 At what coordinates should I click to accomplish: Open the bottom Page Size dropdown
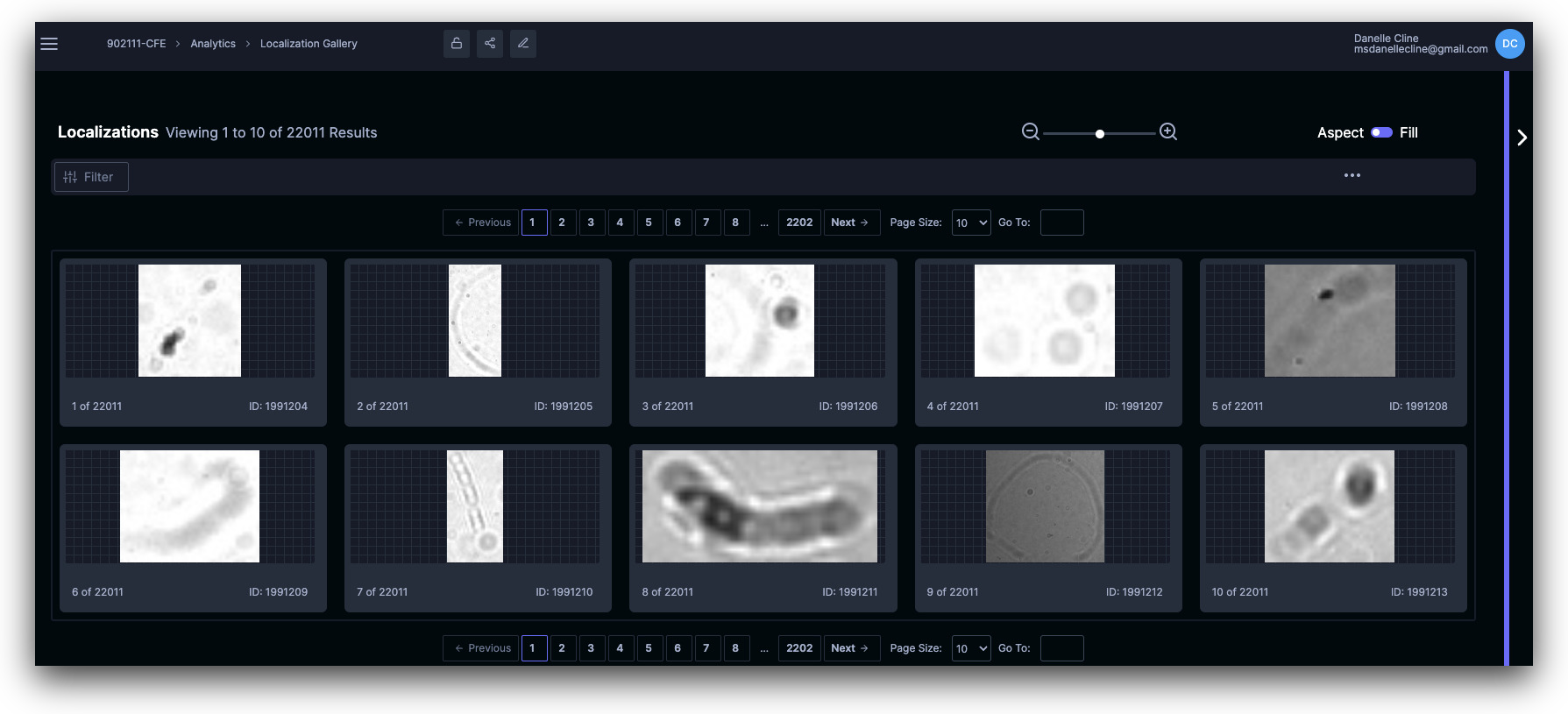(971, 648)
